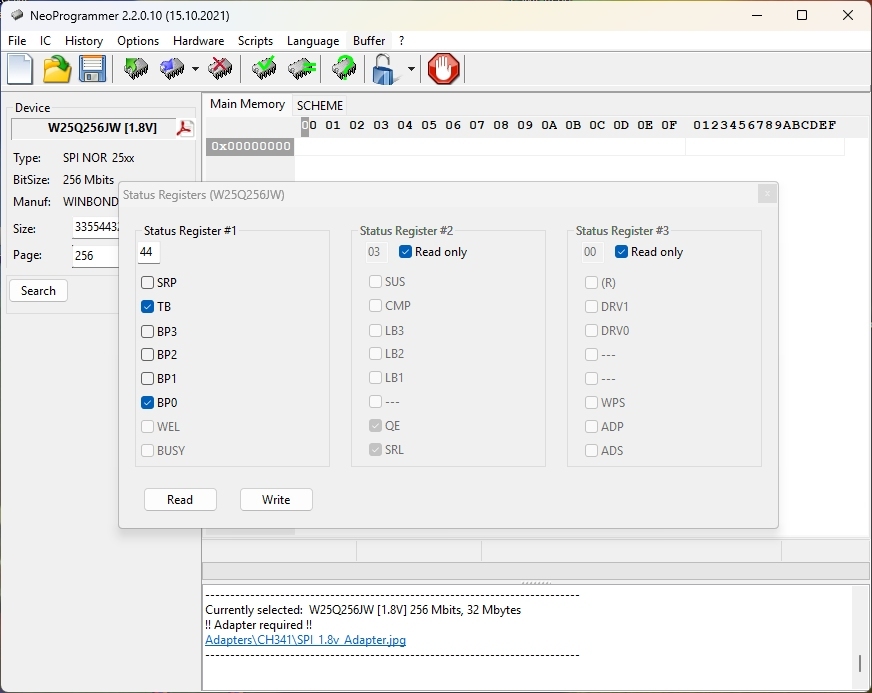872x693 pixels.
Task: Click the DRV1 checkbox in Register #3
Action: coord(591,306)
